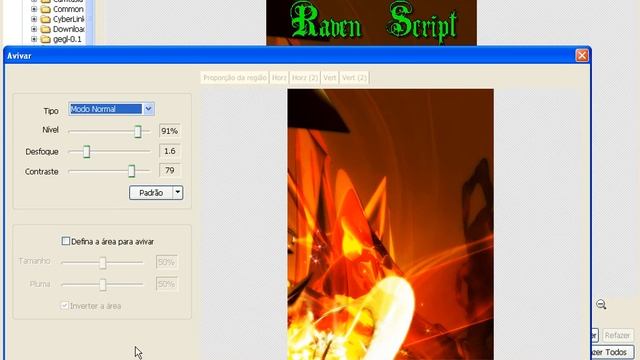Click the zoom out magnifier icon
Image resolution: width=640 pixels, height=360 pixels.
(601, 304)
